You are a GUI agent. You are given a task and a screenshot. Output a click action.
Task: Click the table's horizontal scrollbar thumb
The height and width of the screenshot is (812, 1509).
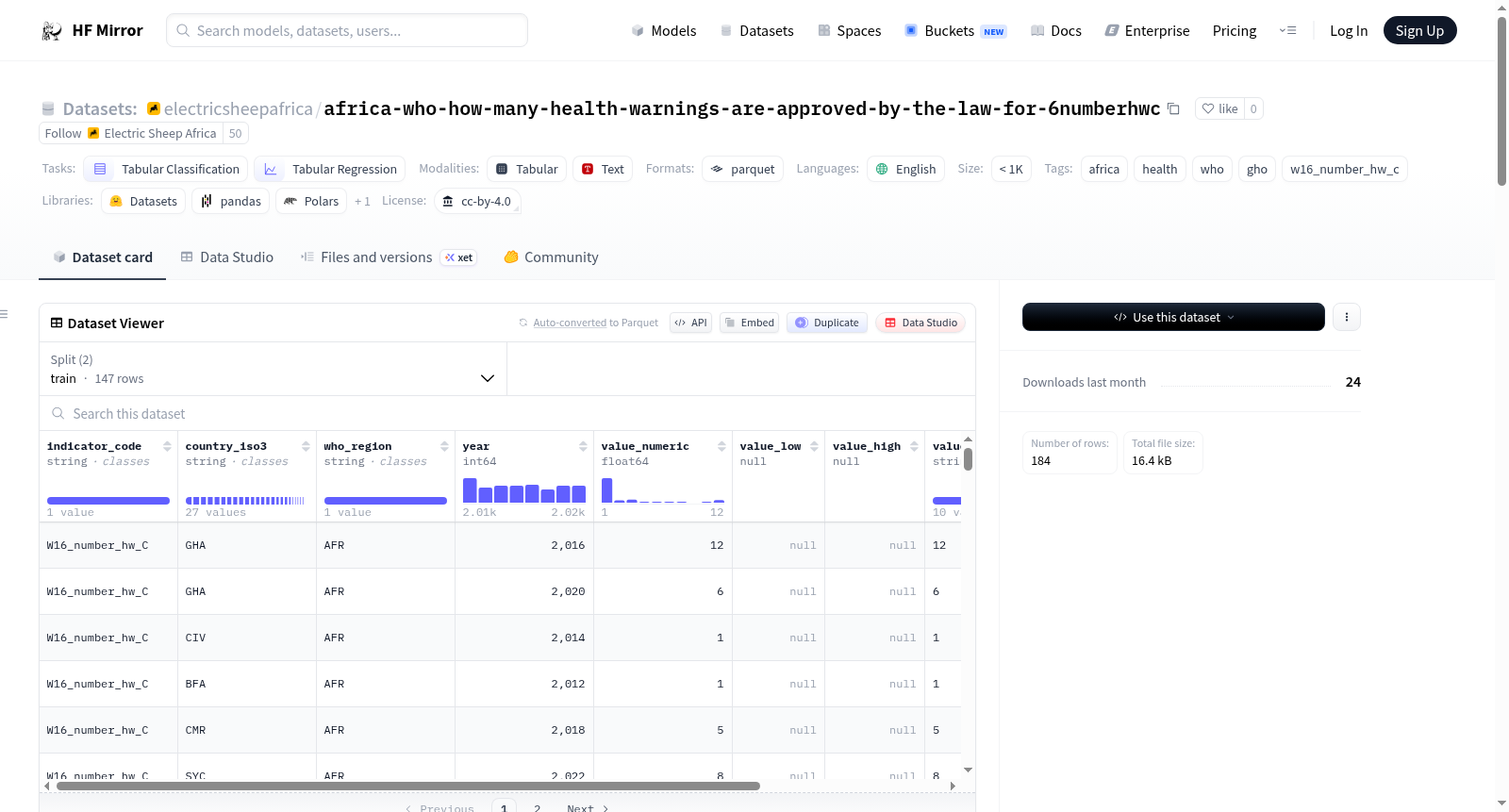click(408, 786)
